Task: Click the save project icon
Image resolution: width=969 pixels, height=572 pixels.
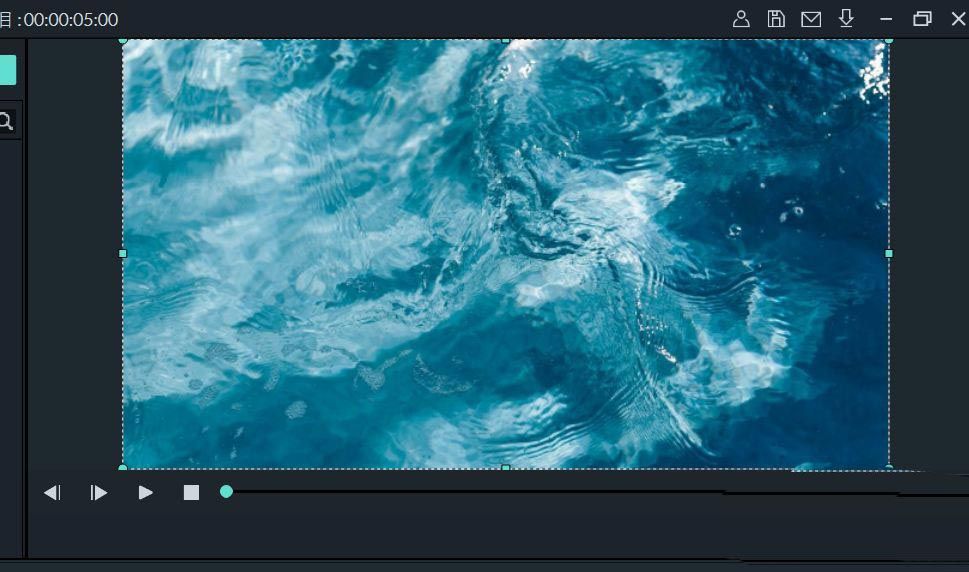Action: point(776,19)
